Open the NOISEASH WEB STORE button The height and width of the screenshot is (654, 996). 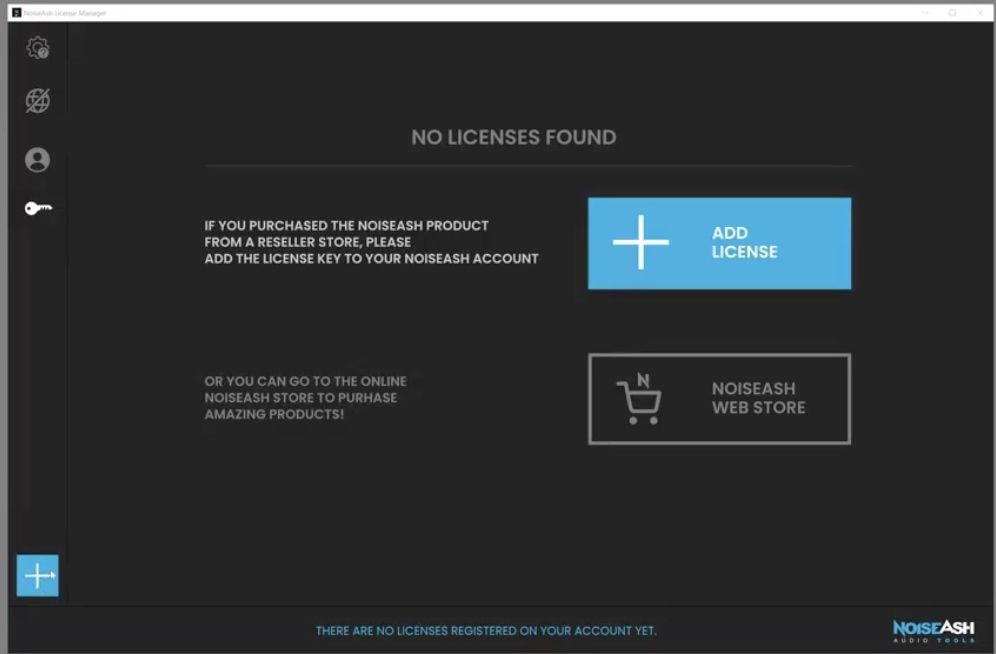pyautogui.click(x=719, y=399)
